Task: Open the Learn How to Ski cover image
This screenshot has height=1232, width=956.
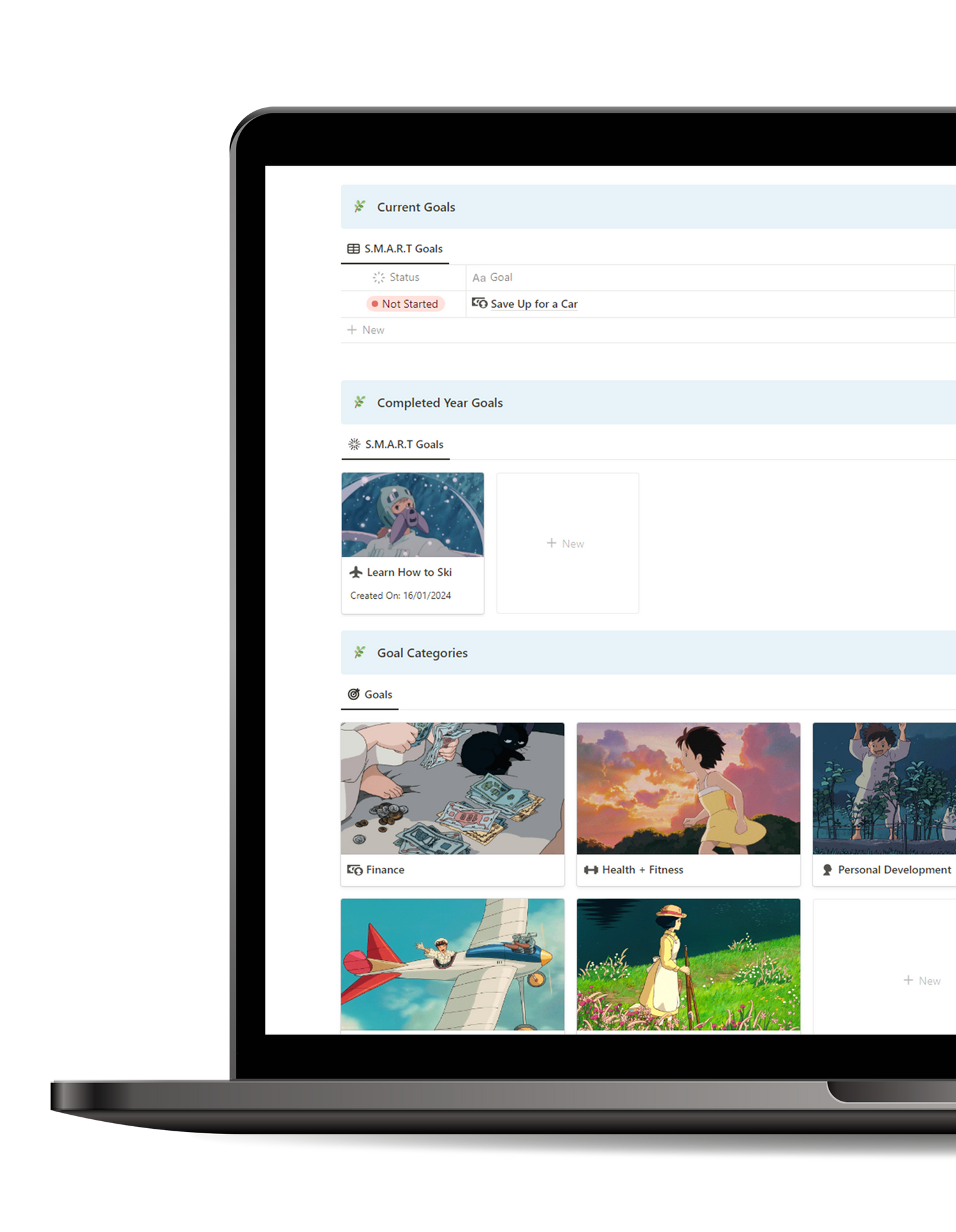Action: [x=412, y=515]
